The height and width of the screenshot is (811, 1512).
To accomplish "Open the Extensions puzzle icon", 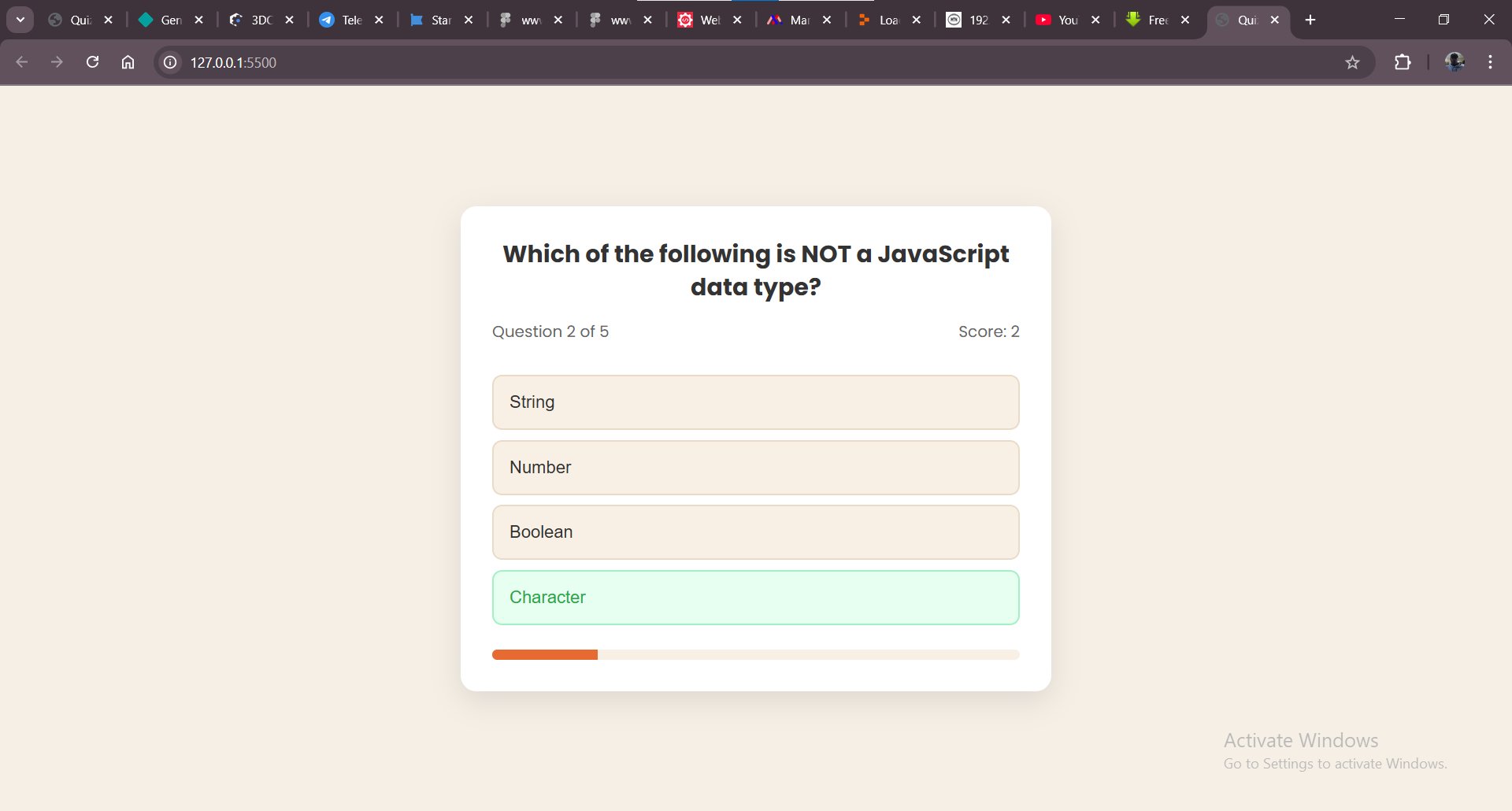I will point(1403,62).
